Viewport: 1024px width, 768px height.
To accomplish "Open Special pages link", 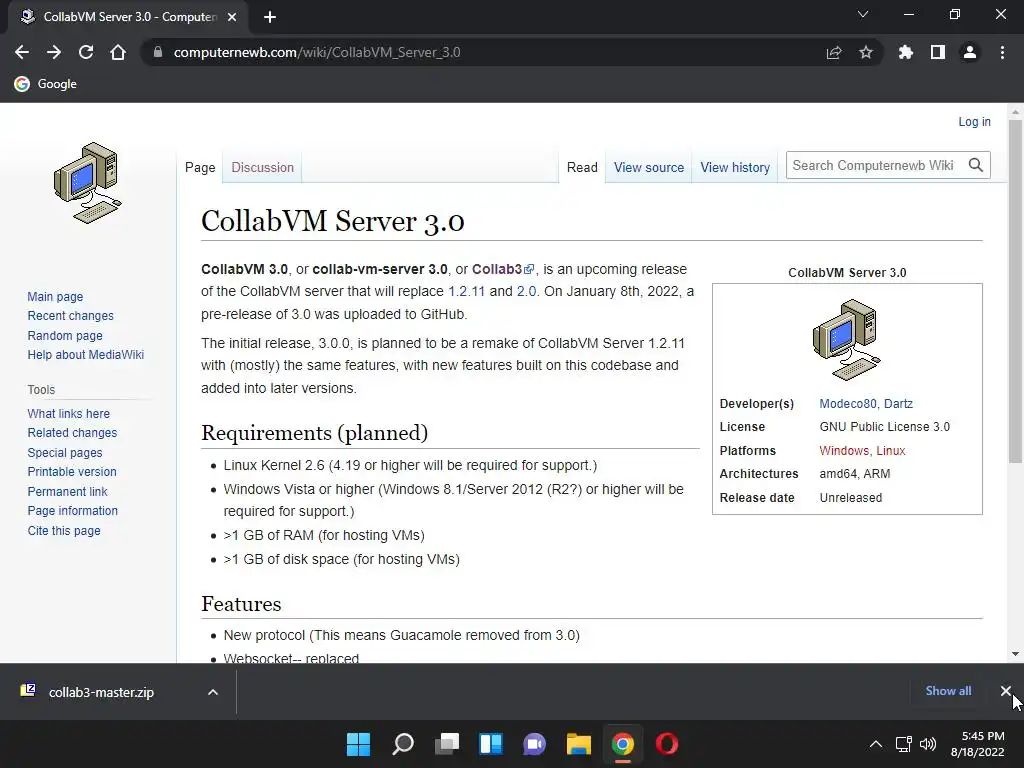I will click(x=65, y=453).
